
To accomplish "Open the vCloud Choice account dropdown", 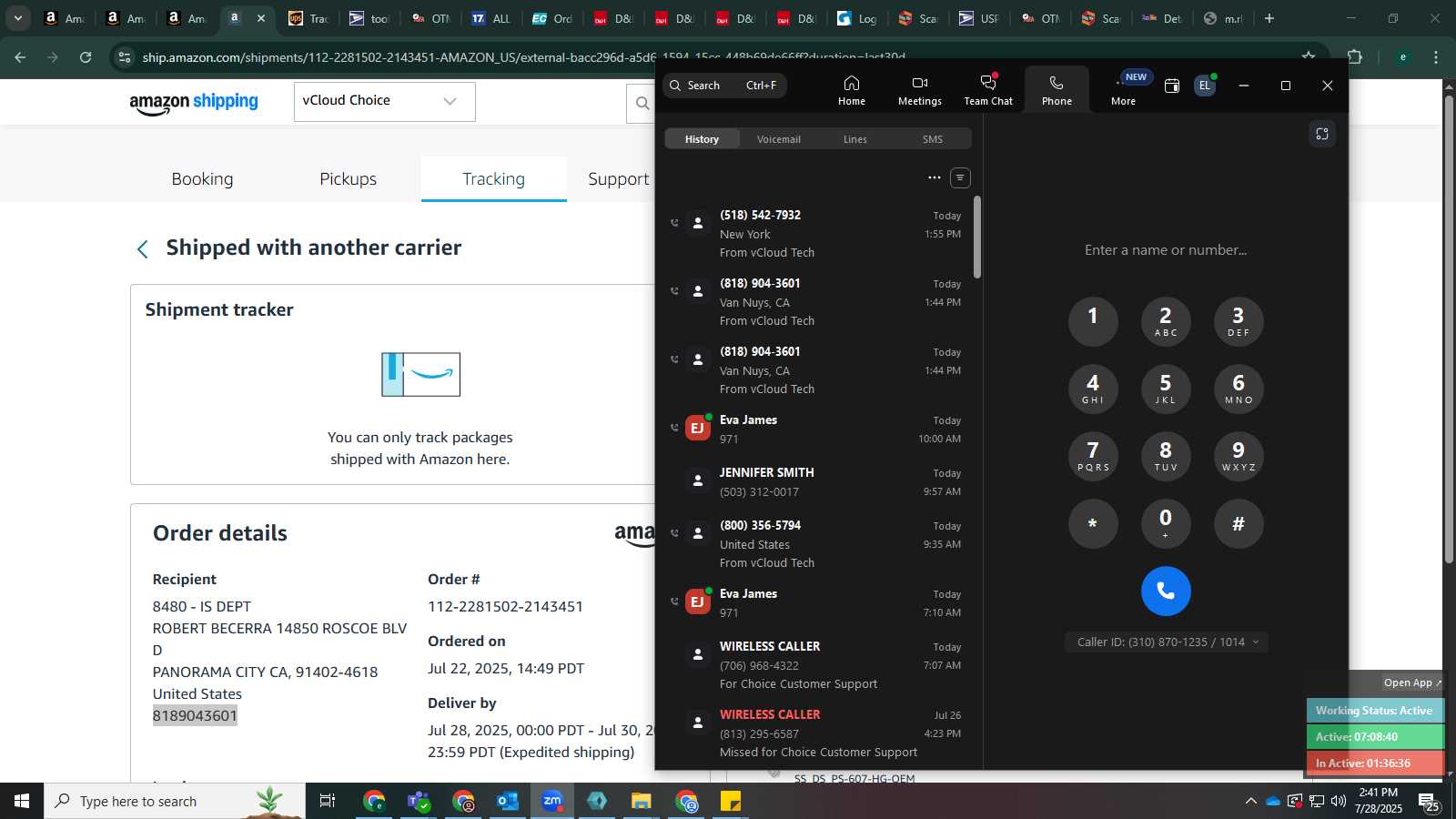I will coord(384,101).
